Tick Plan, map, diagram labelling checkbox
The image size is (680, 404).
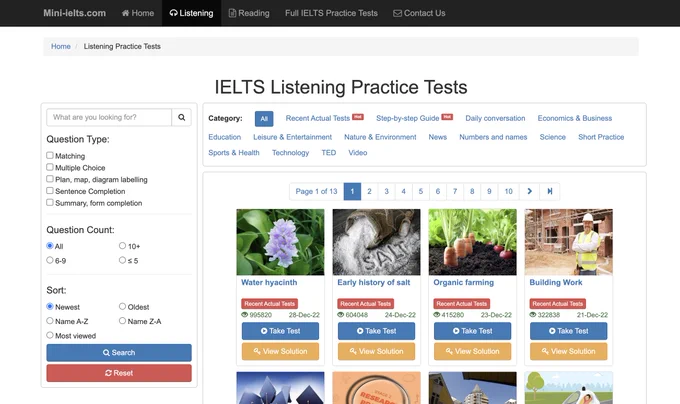click(50, 179)
